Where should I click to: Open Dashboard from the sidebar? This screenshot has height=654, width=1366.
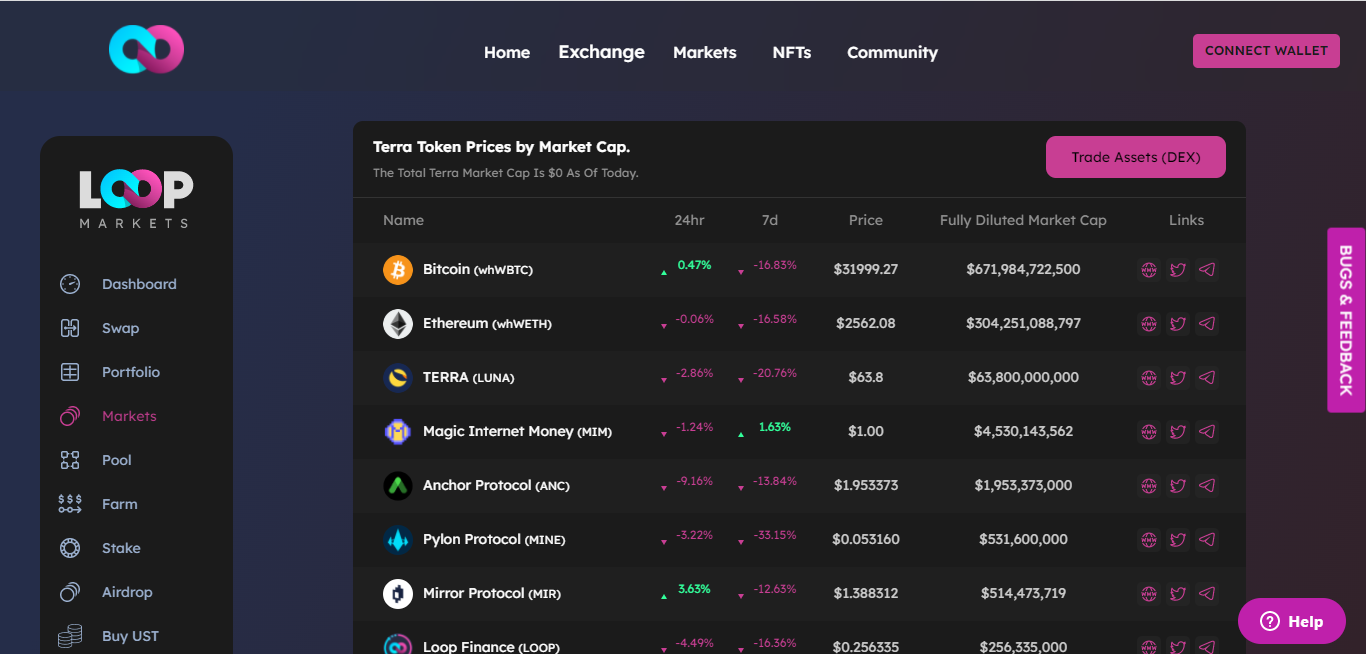(x=138, y=284)
